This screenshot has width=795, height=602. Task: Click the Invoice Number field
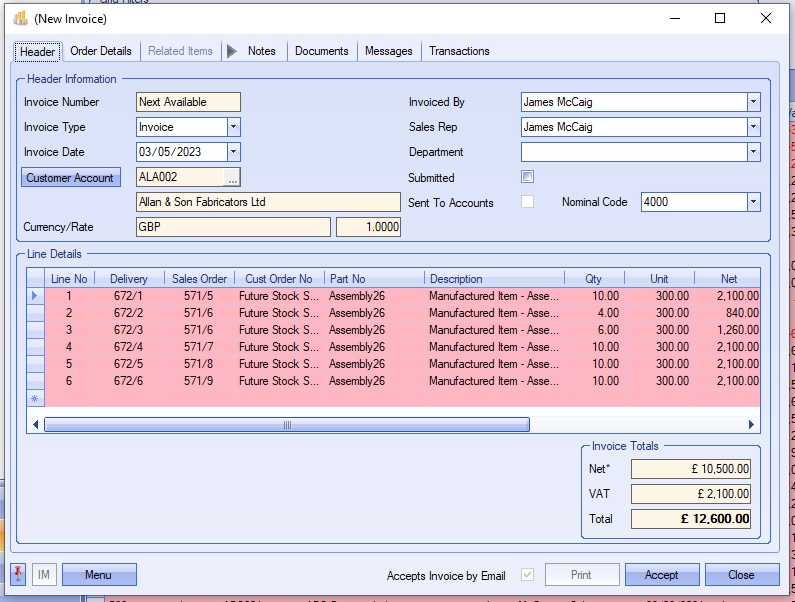click(188, 102)
